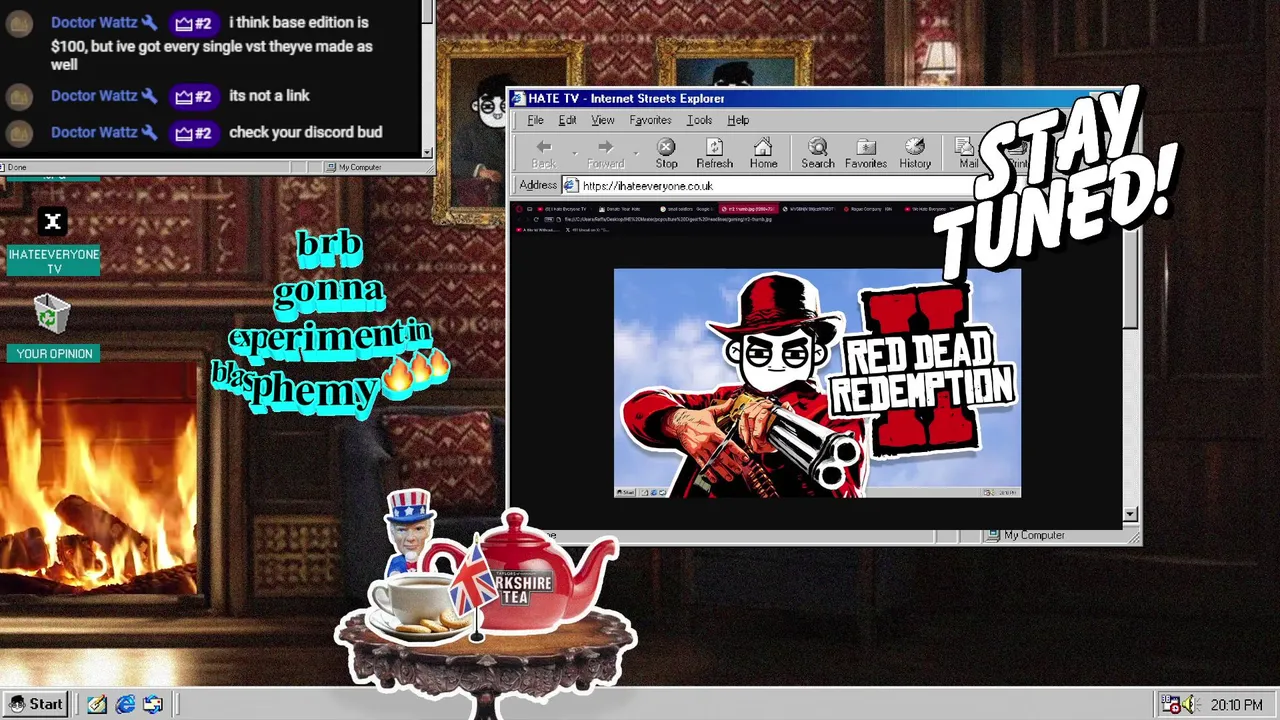Viewport: 1280px width, 720px height.
Task: Click the browser scrollbar down arrow
Action: (x=1130, y=514)
